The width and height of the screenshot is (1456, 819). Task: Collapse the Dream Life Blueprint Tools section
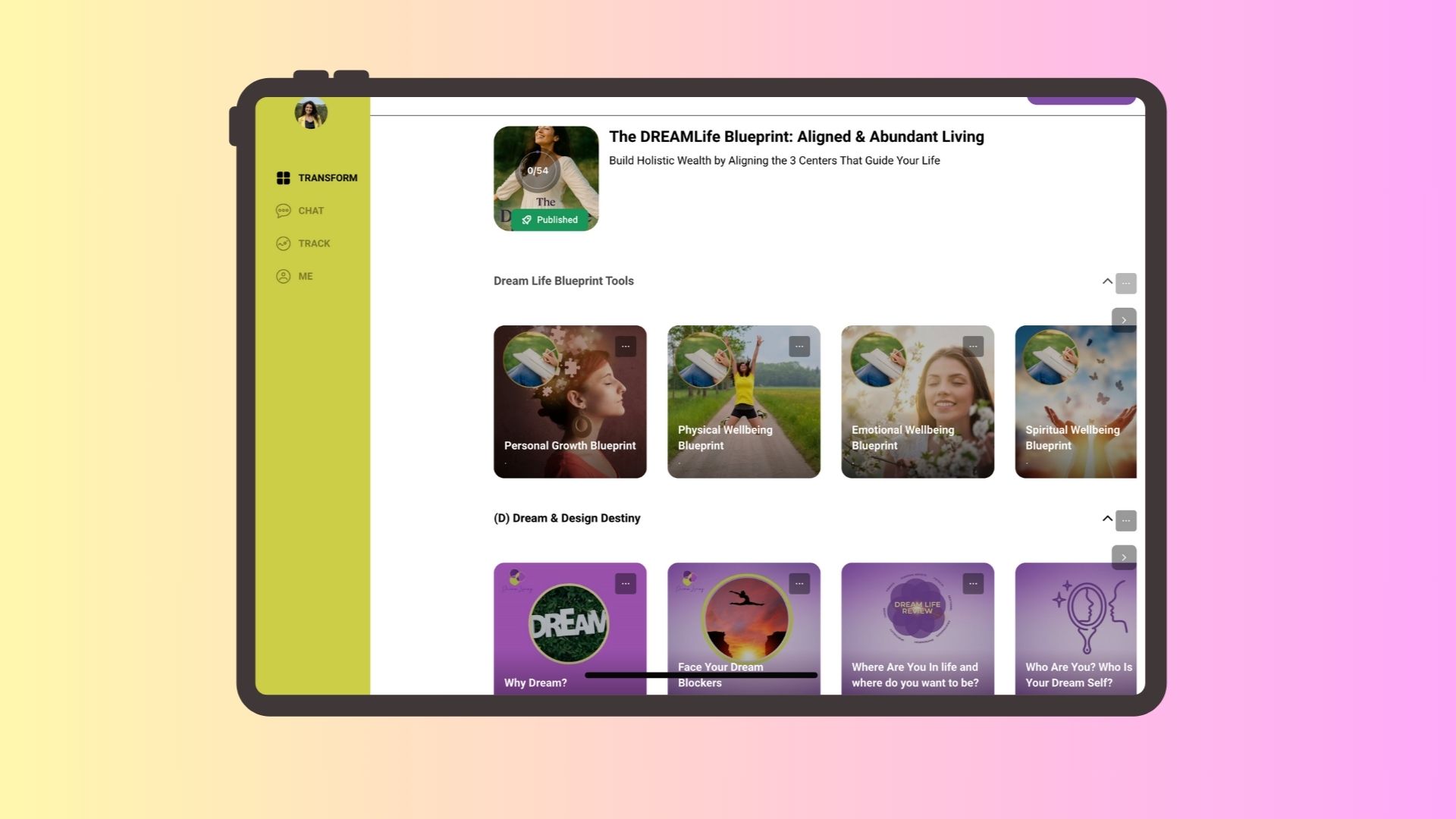tap(1107, 281)
